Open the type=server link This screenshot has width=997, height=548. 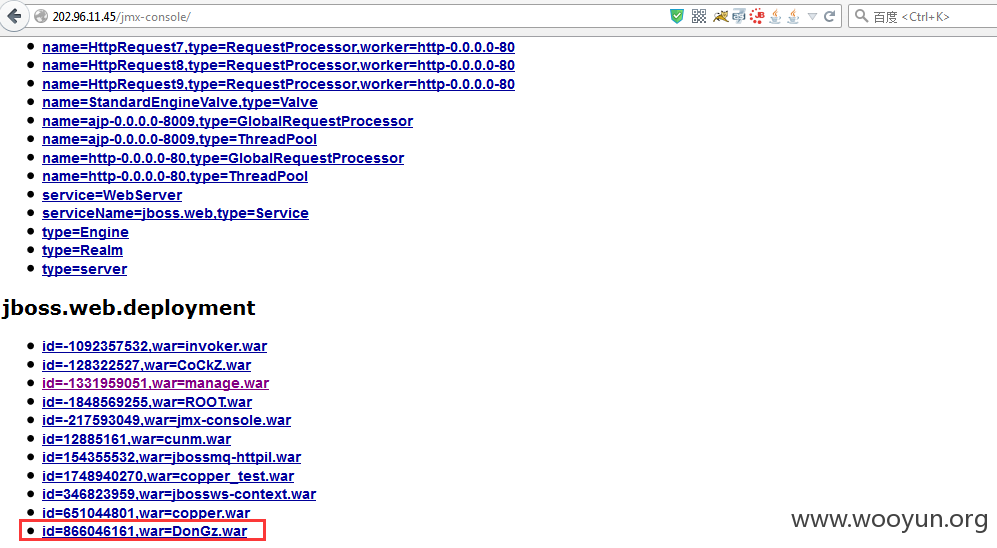(x=85, y=269)
